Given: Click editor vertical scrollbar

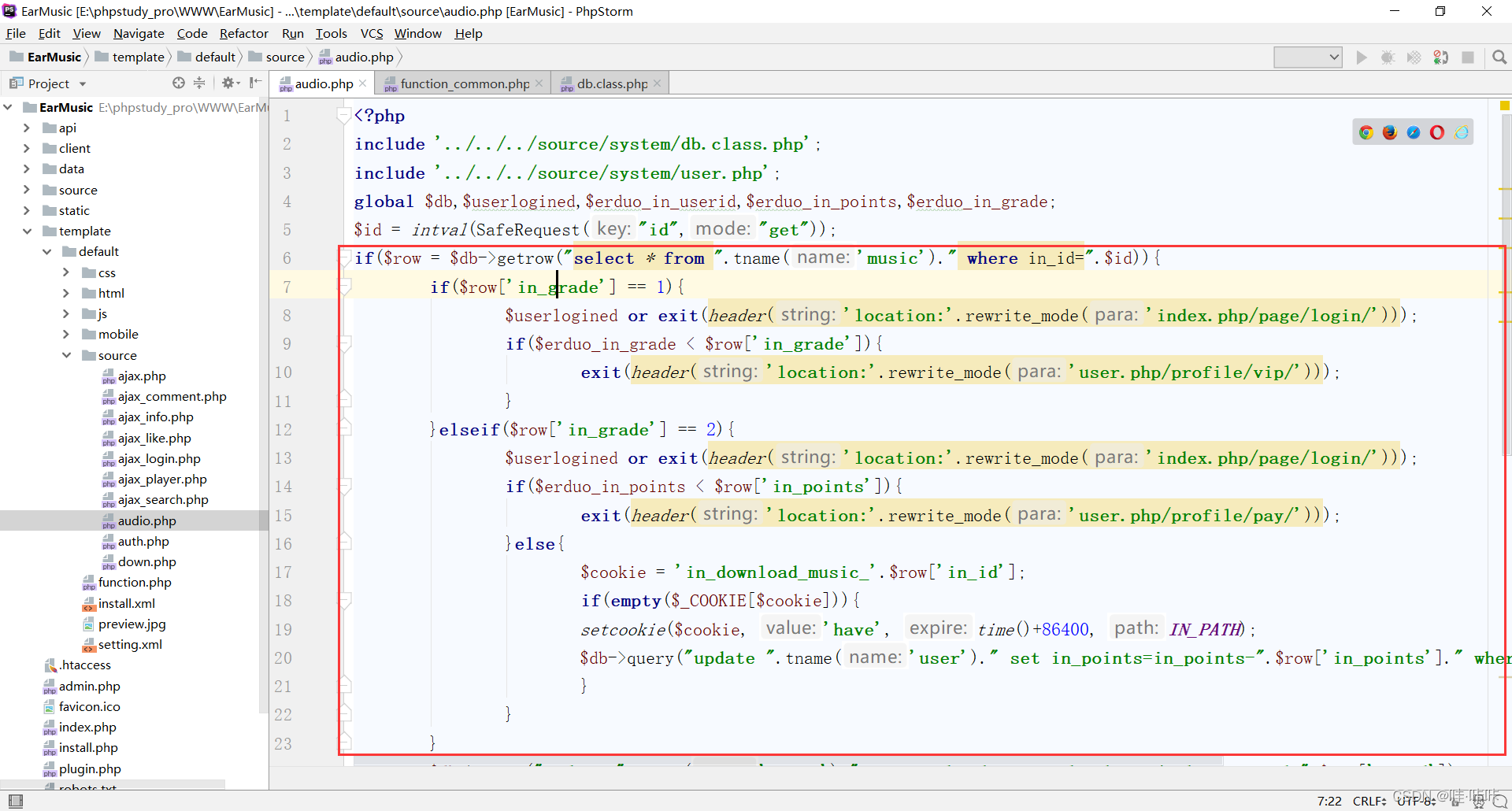Looking at the screenshot, I should (1506, 283).
